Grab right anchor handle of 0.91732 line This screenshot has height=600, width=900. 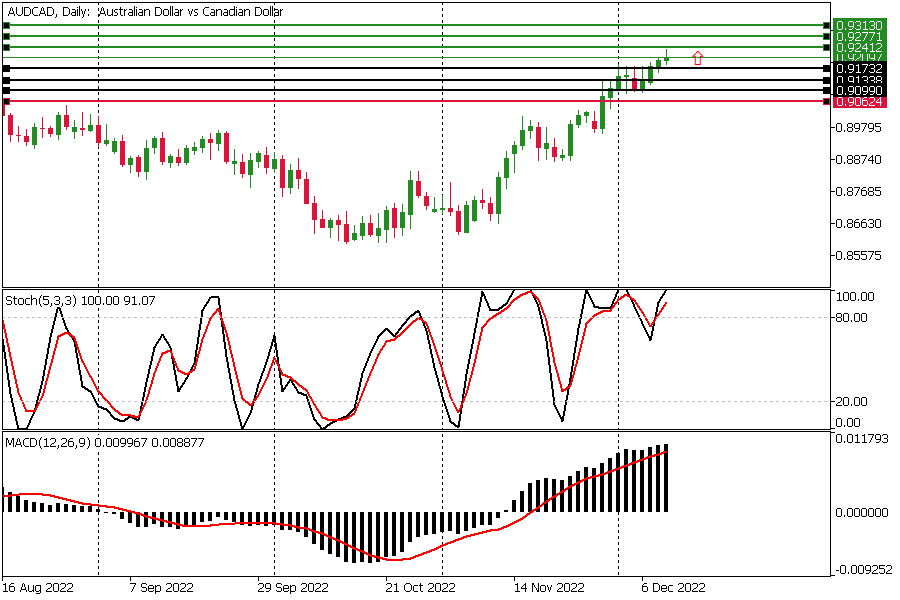click(x=827, y=68)
